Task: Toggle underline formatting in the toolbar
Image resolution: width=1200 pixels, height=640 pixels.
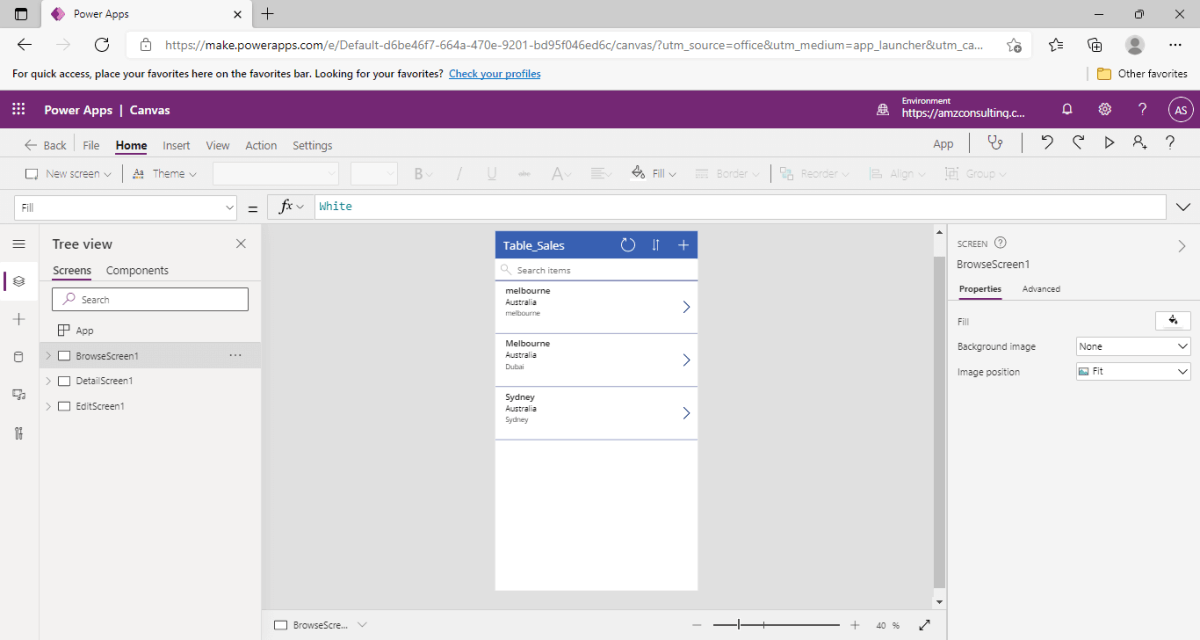Action: pos(491,173)
